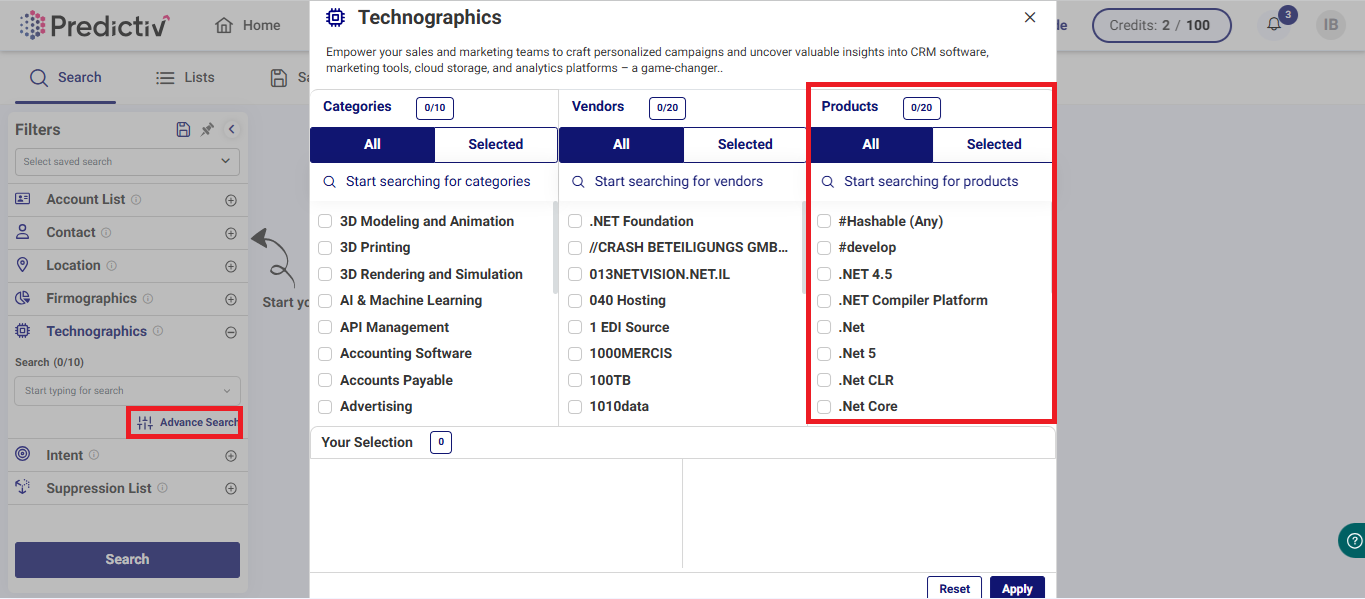Click the Intent info icon
The image size is (1365, 599).
(94, 455)
